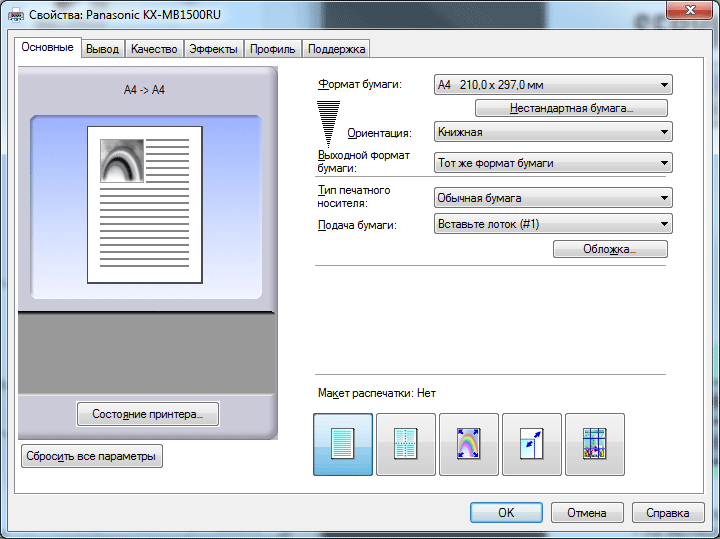The height and width of the screenshot is (539, 720).
Task: Click the Отмена button
Action: 587,513
